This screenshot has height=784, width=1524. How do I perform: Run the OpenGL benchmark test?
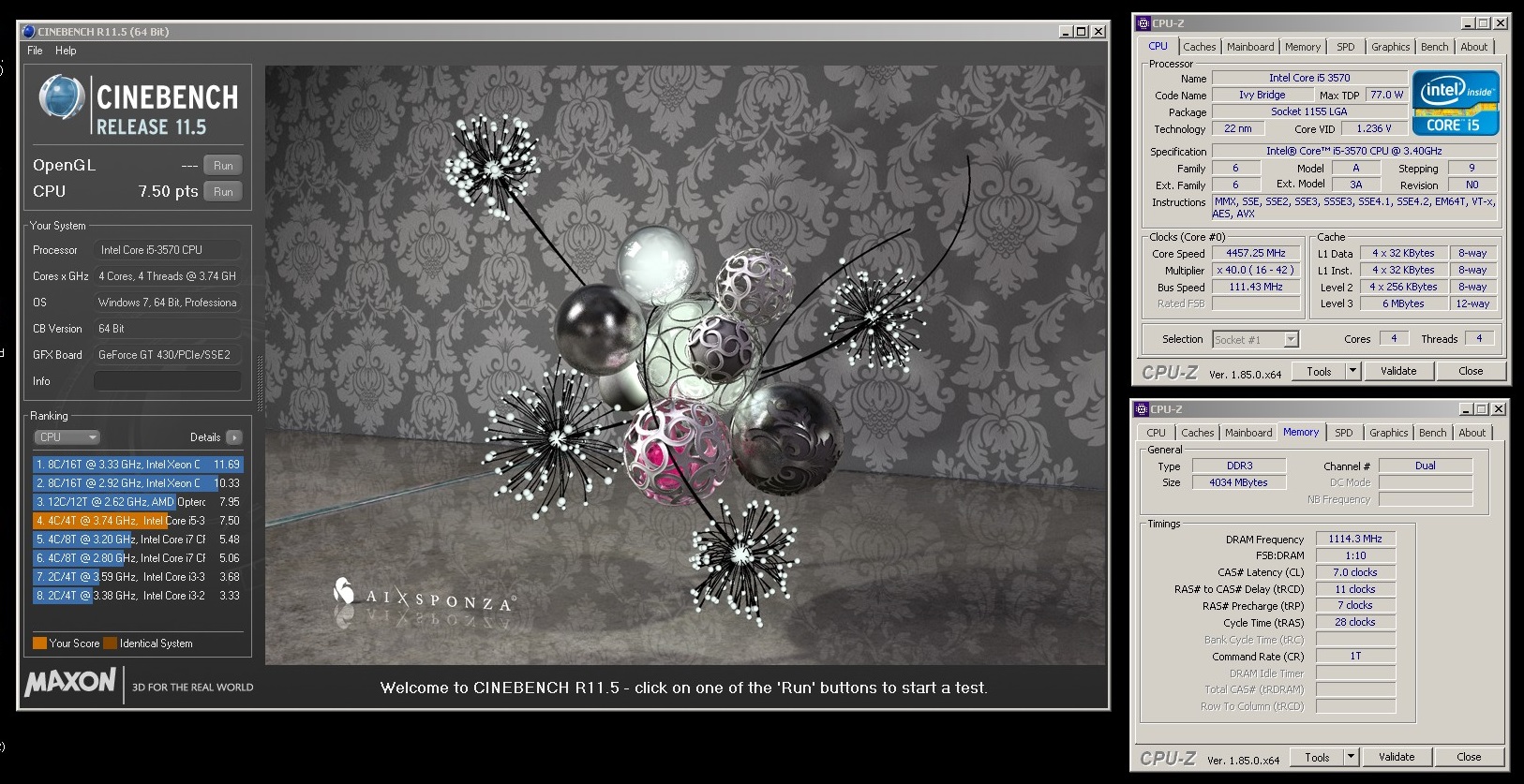(223, 166)
